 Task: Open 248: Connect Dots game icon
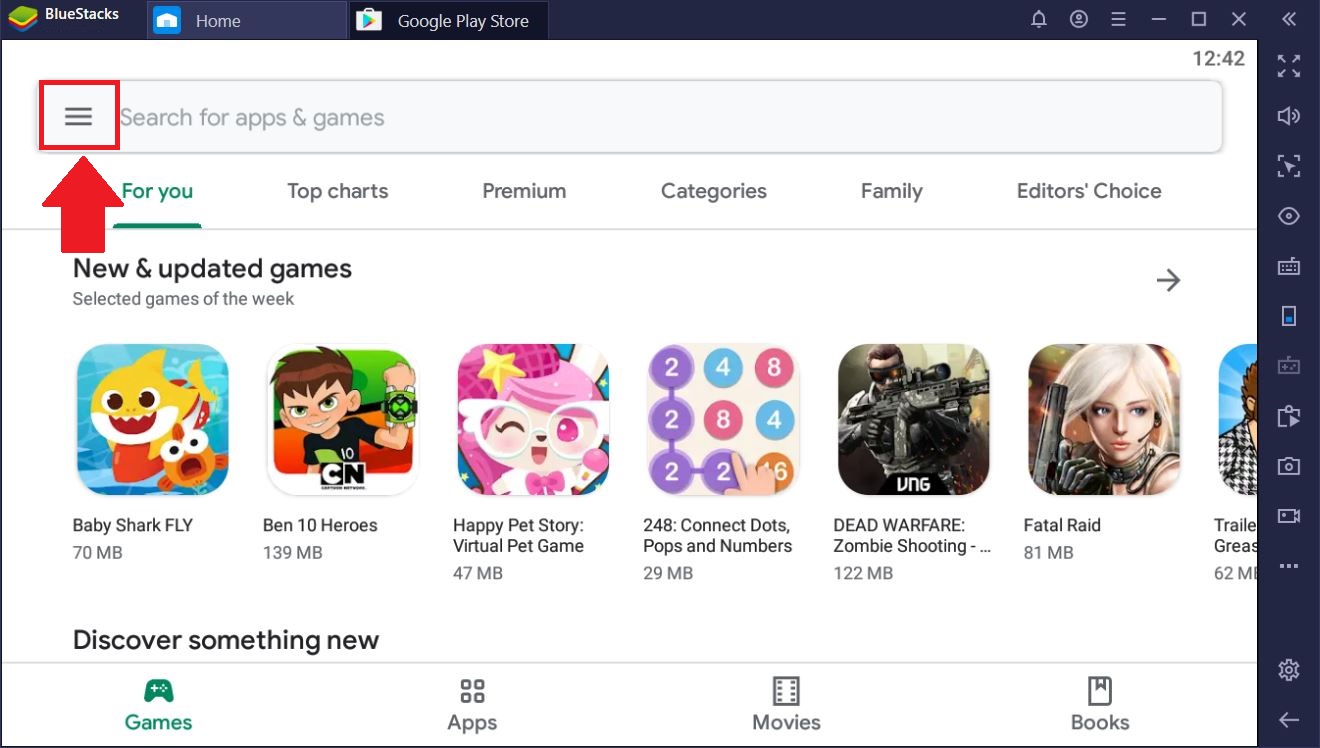pyautogui.click(x=723, y=420)
